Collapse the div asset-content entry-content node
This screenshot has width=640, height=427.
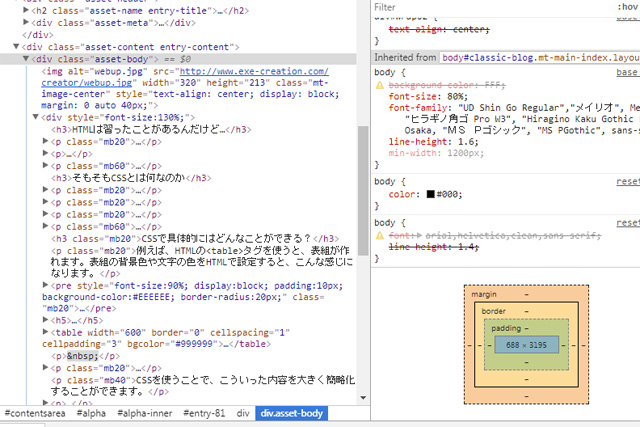[x=16, y=47]
